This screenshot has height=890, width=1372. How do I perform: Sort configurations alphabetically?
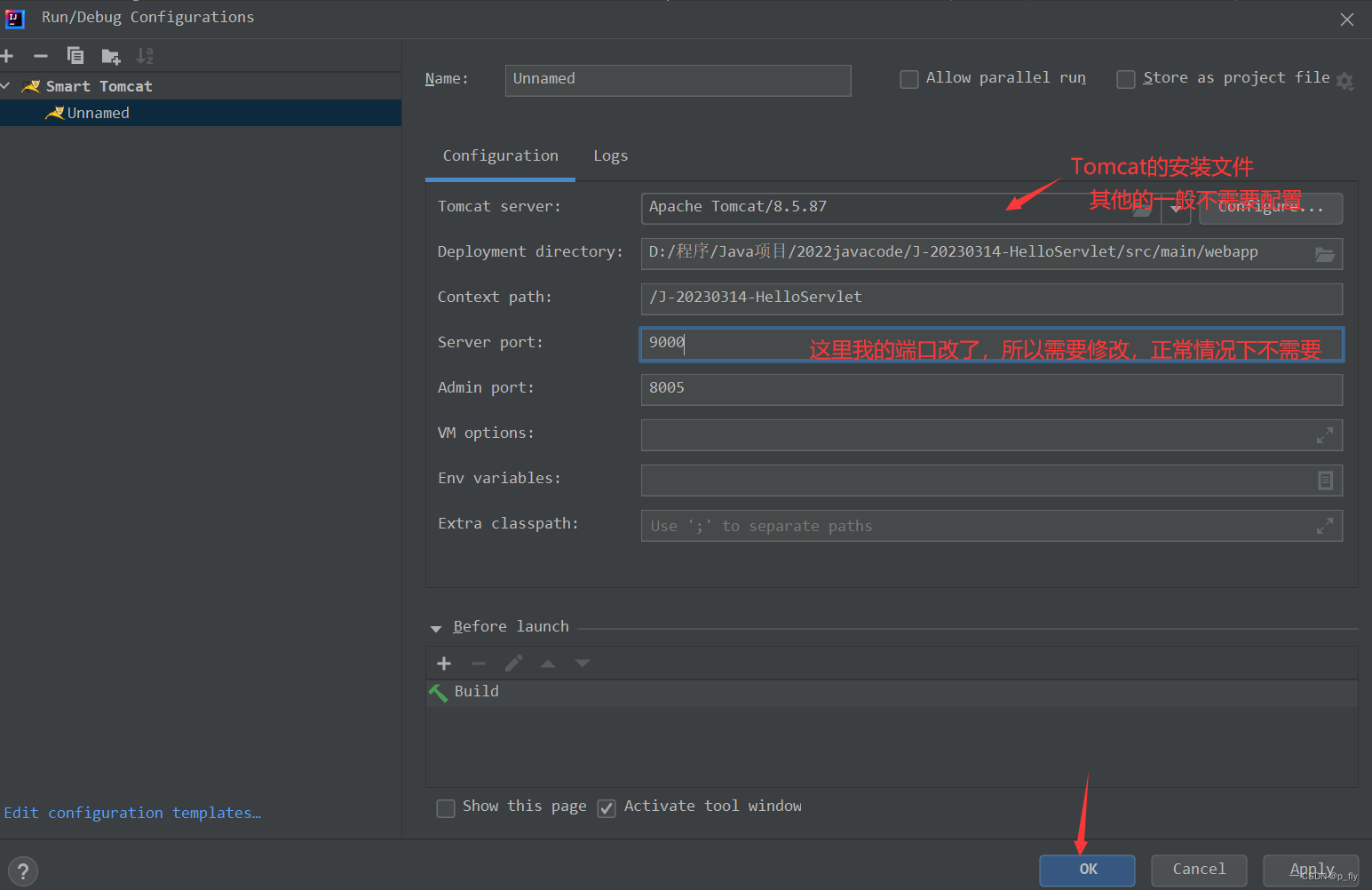pyautogui.click(x=145, y=56)
